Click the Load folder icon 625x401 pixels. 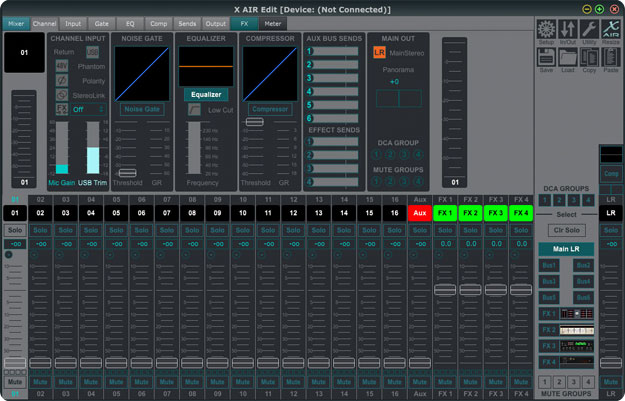point(568,57)
